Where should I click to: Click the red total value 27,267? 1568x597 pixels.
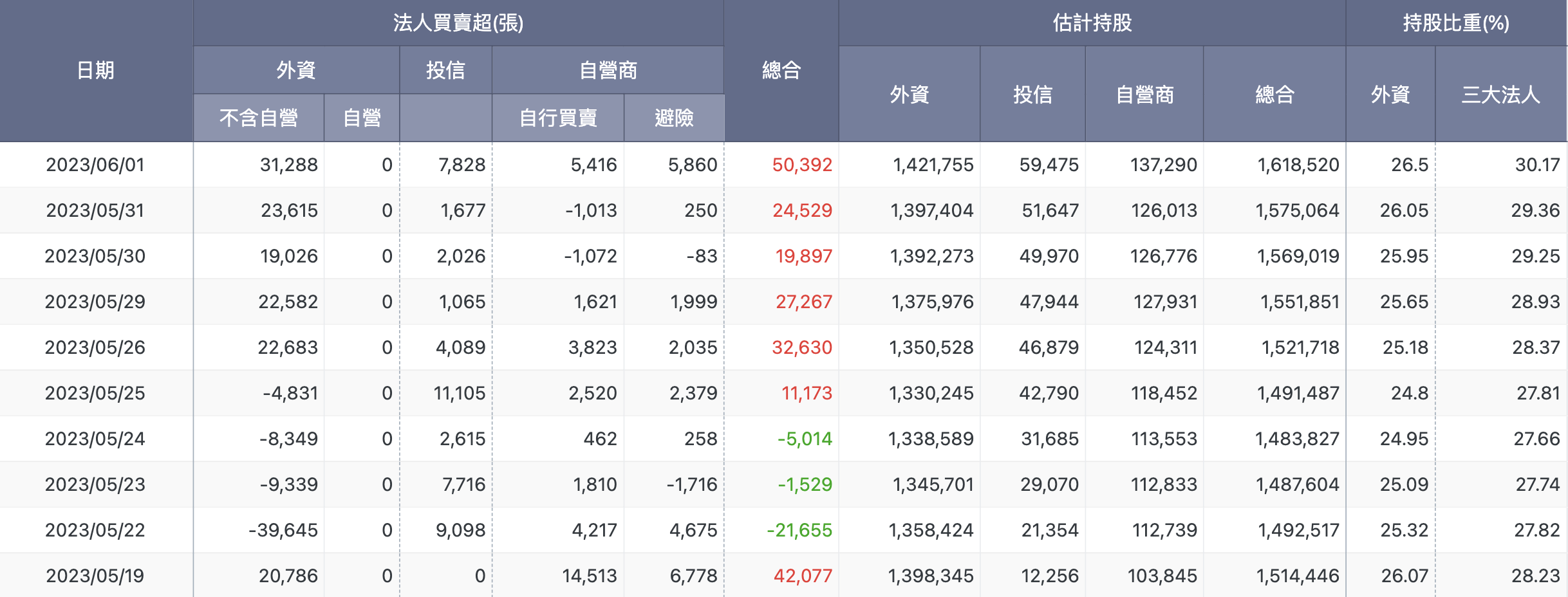click(803, 302)
